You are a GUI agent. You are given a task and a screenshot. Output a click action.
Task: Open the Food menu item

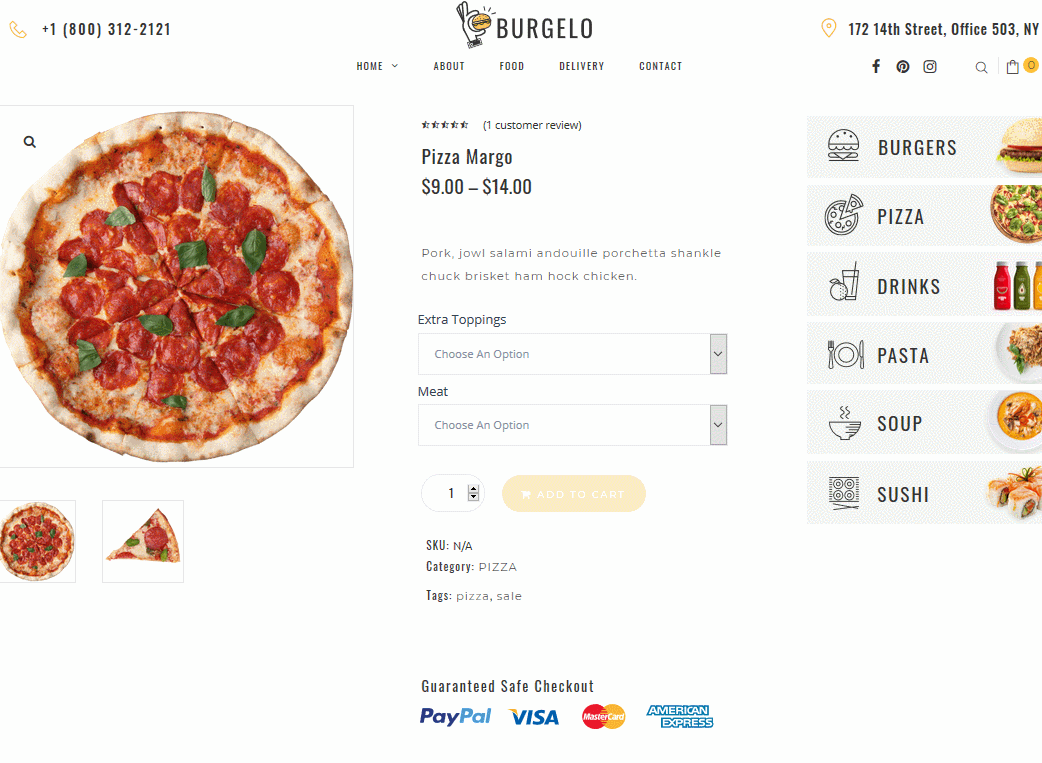click(512, 66)
